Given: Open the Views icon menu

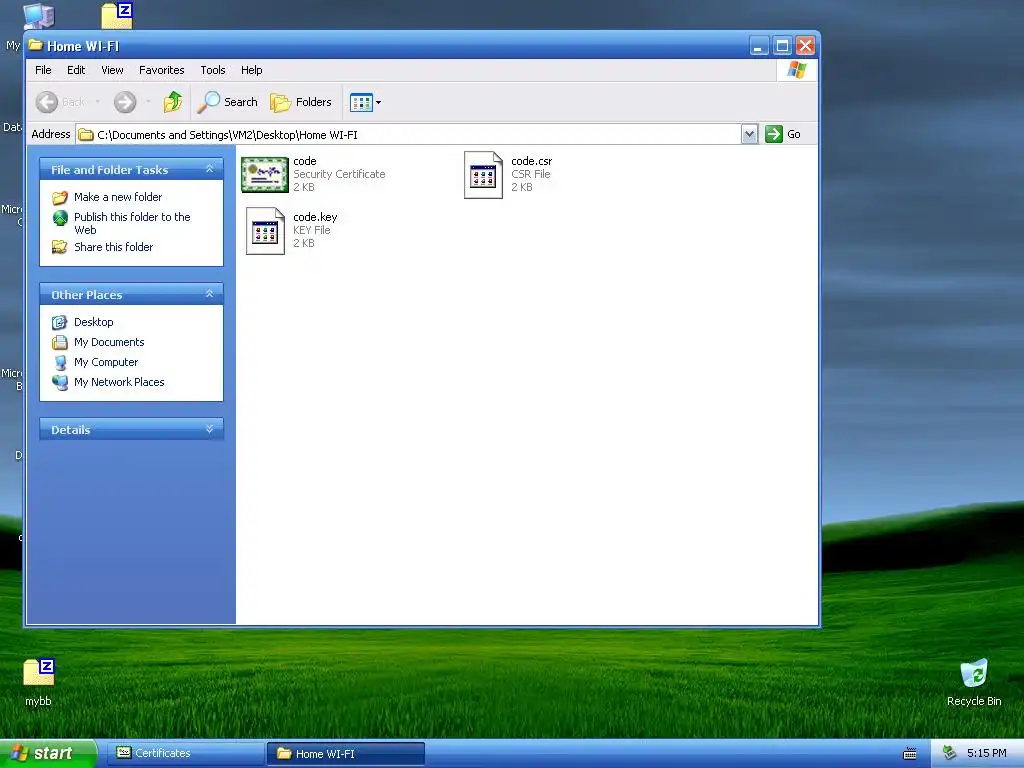Looking at the screenshot, I should click(x=365, y=102).
